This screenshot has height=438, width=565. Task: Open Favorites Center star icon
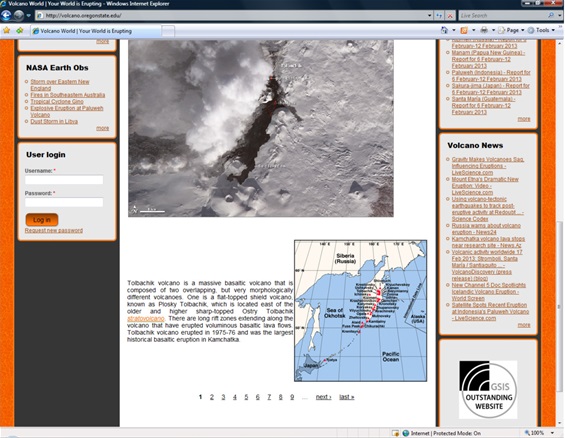(x=6, y=31)
